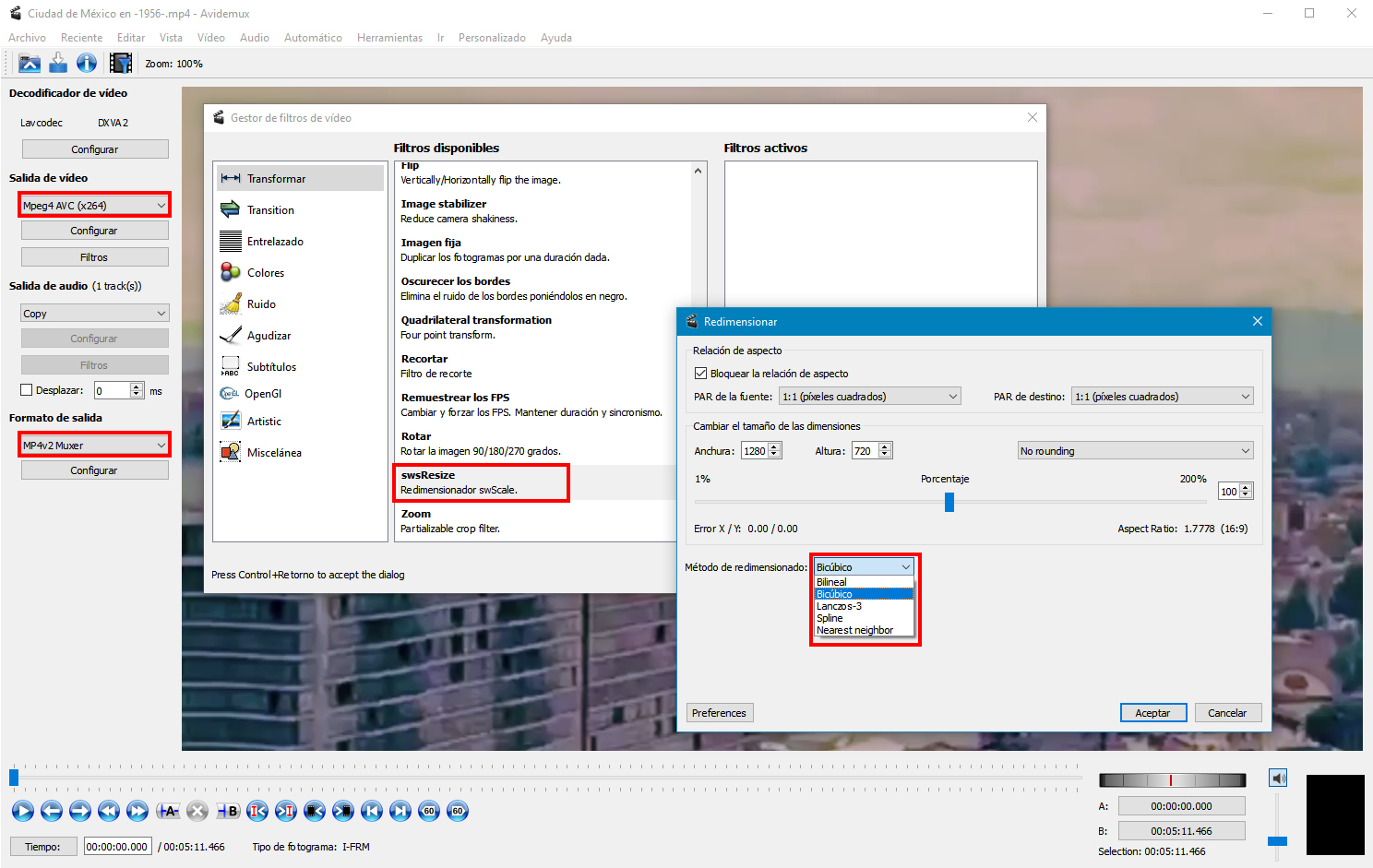The width and height of the screenshot is (1373, 868).
Task: Select the Transformar filter category
Action: pyautogui.click(x=300, y=178)
